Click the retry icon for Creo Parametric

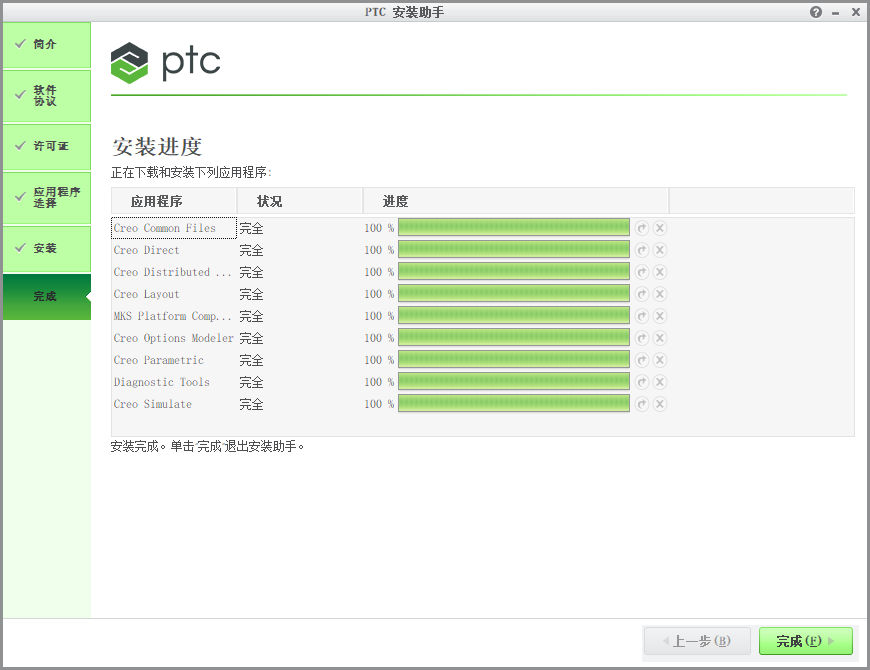[x=642, y=360]
